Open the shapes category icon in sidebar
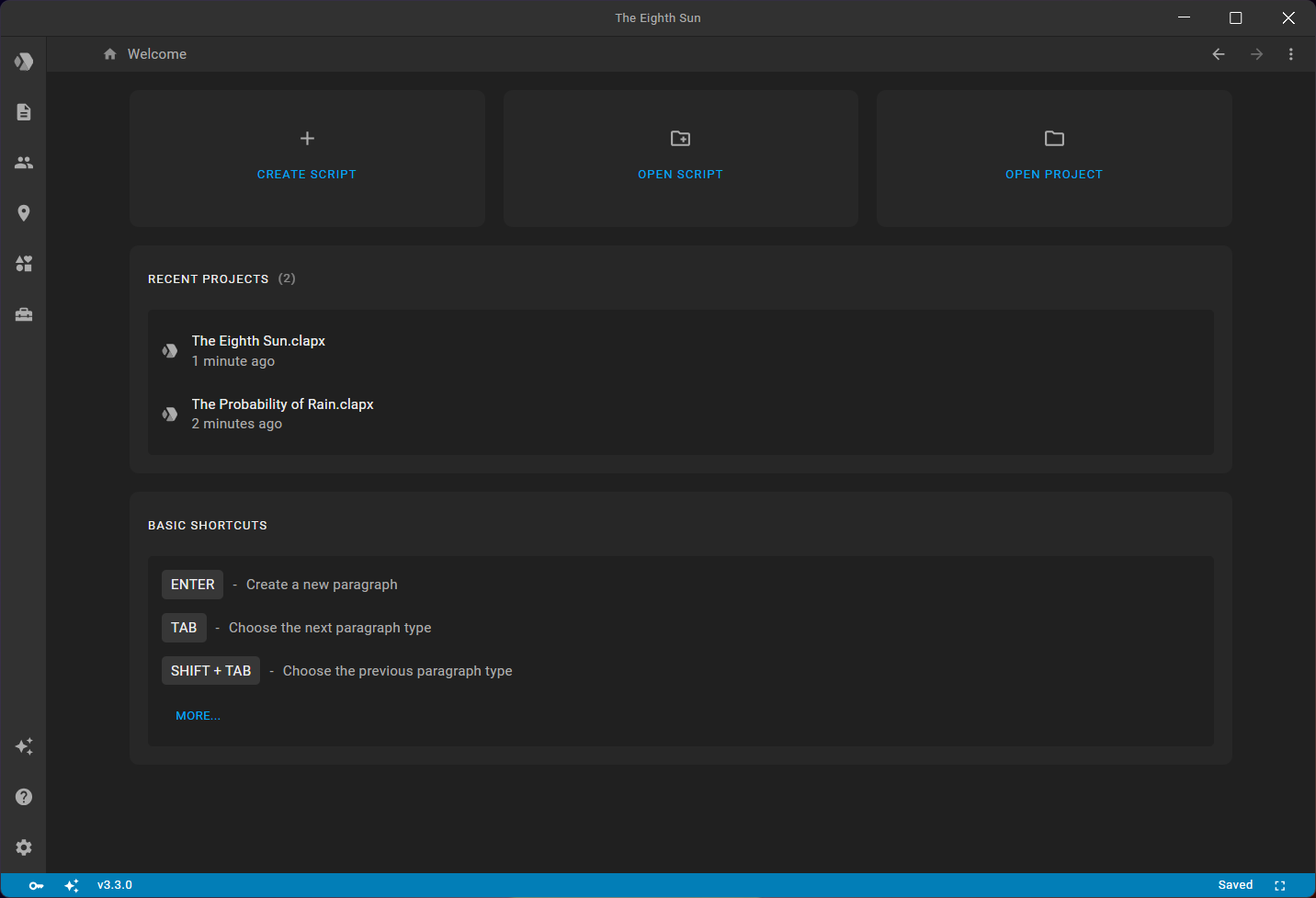 [24, 264]
